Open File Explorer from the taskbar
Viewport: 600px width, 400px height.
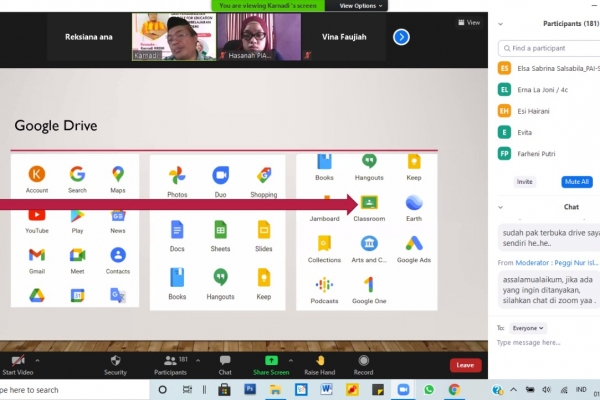276,389
